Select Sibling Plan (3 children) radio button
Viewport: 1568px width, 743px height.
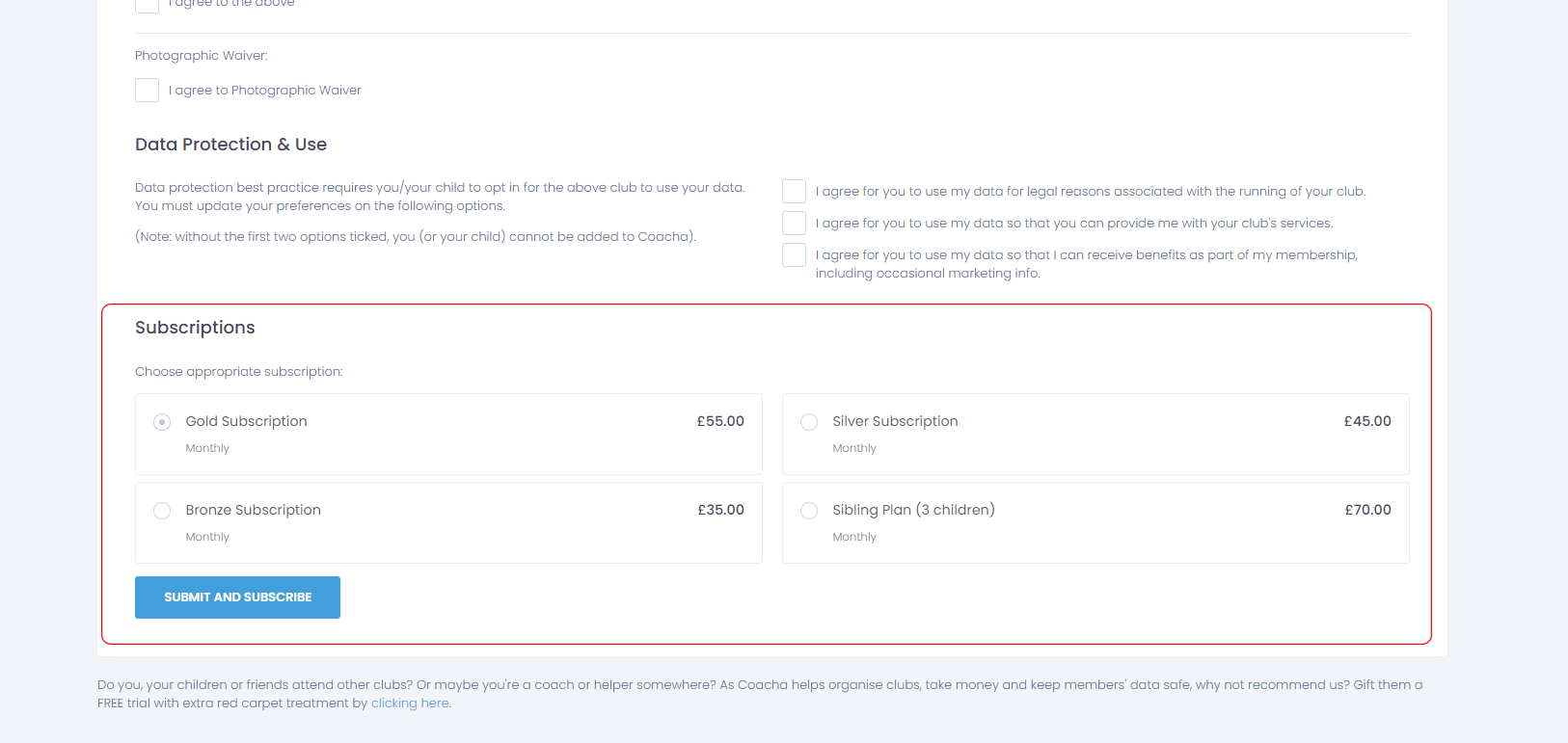(809, 511)
